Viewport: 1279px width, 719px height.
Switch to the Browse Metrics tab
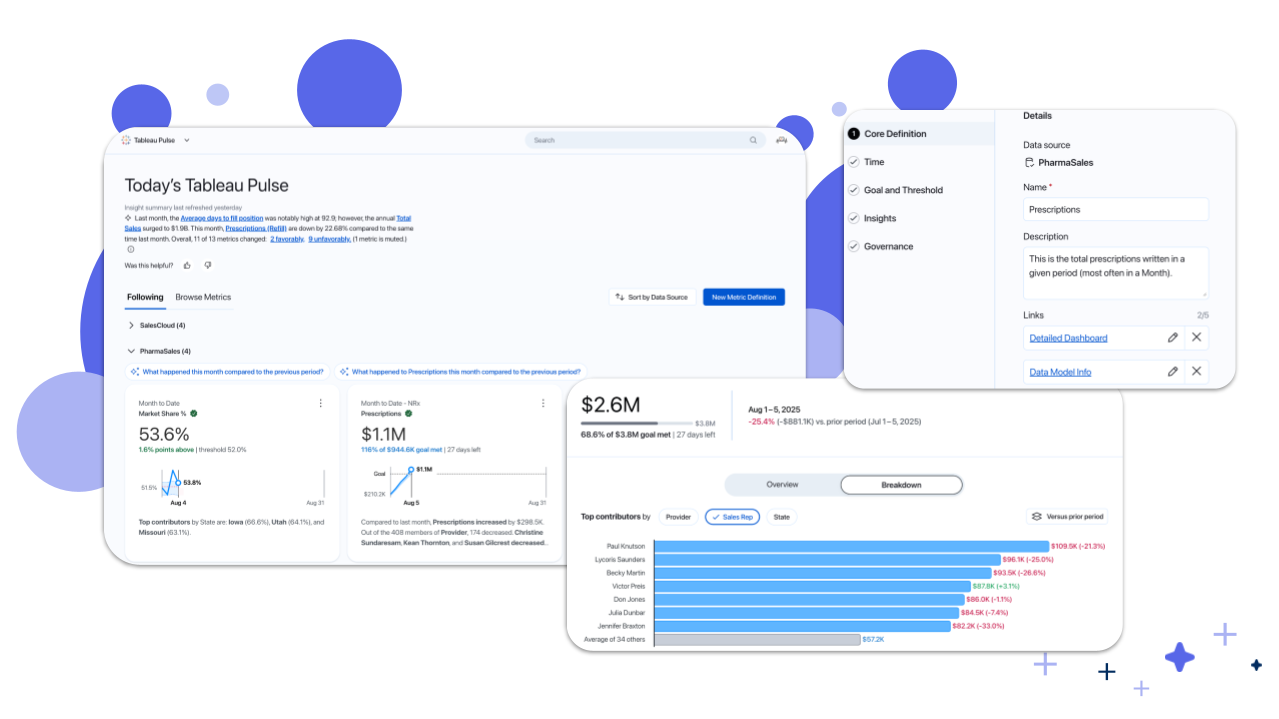coord(203,297)
